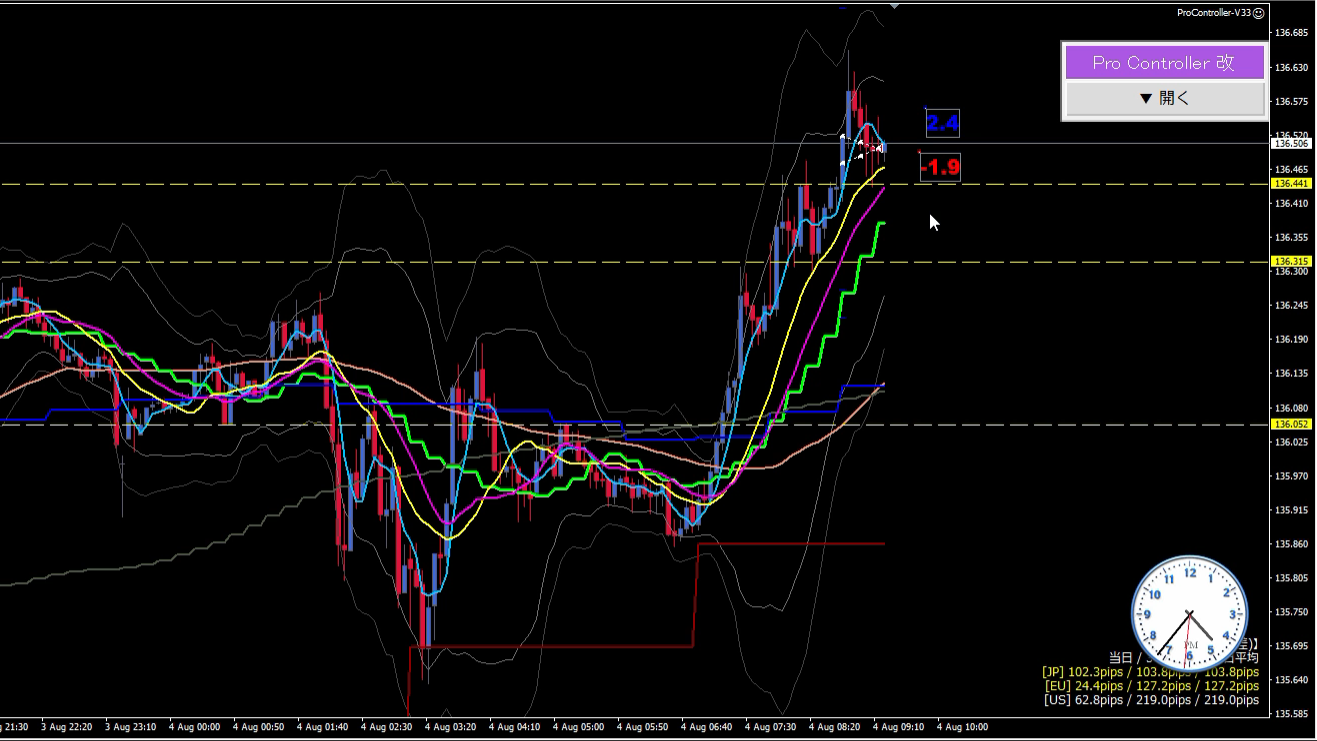Expand the ▼ 開く panel button
The width and height of the screenshot is (1317, 741).
tap(1164, 99)
